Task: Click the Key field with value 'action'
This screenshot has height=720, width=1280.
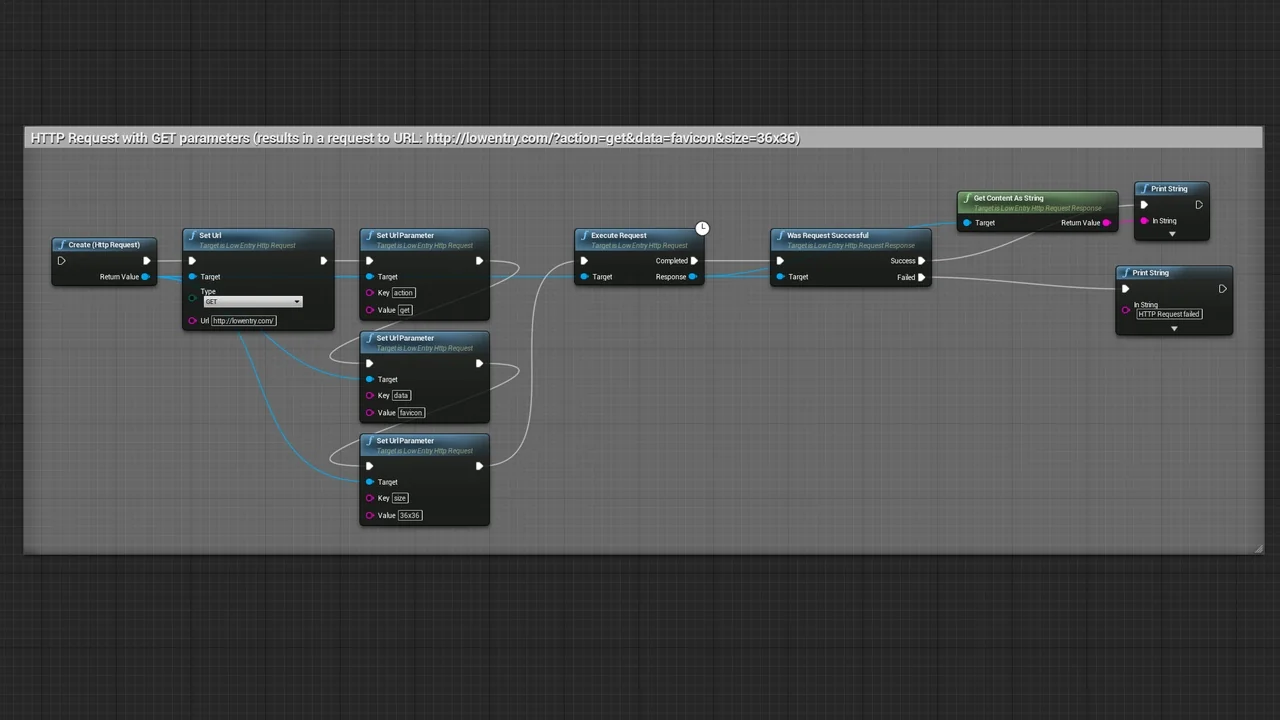Action: (403, 293)
